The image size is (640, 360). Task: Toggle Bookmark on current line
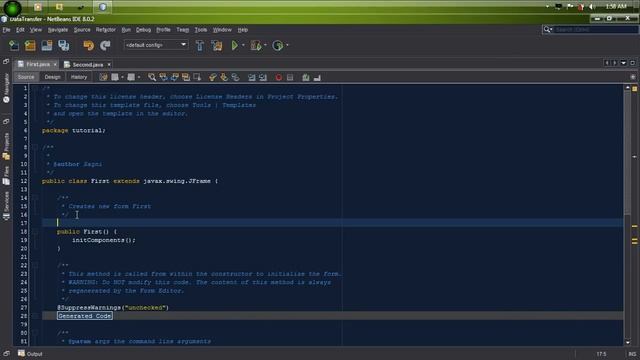point(235,77)
